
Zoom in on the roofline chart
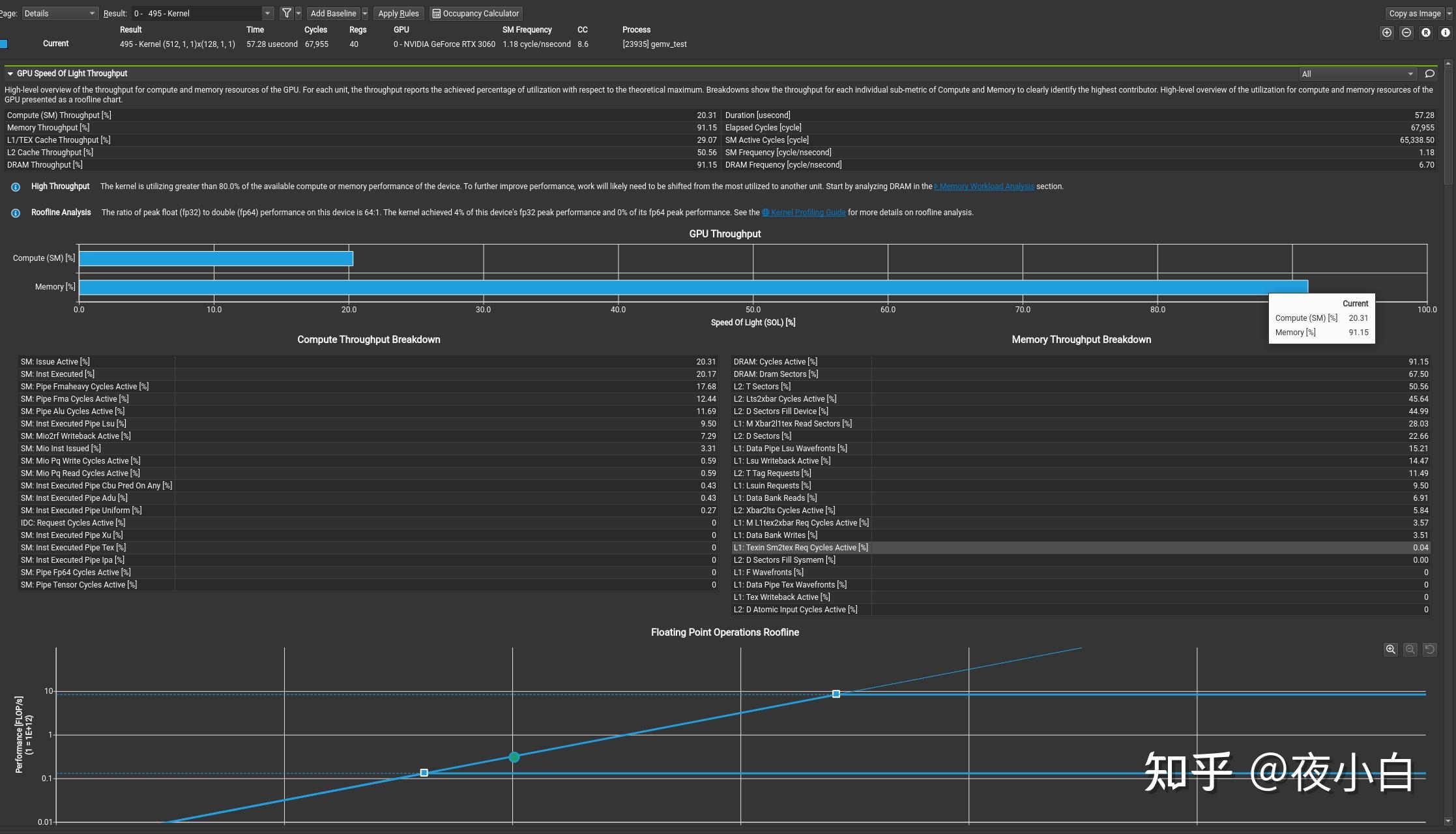click(x=1390, y=649)
